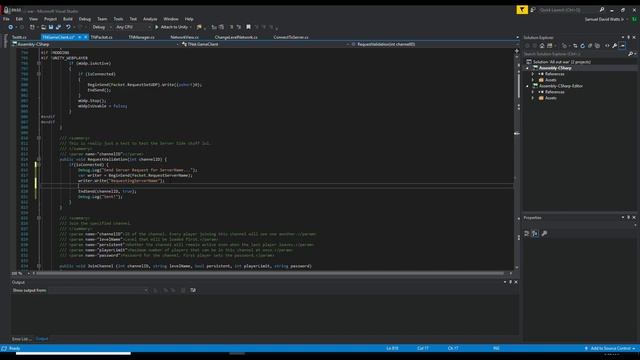The image size is (640, 360).
Task: Open the TNet.GameClient class navigation dropdown
Action: (265, 44)
